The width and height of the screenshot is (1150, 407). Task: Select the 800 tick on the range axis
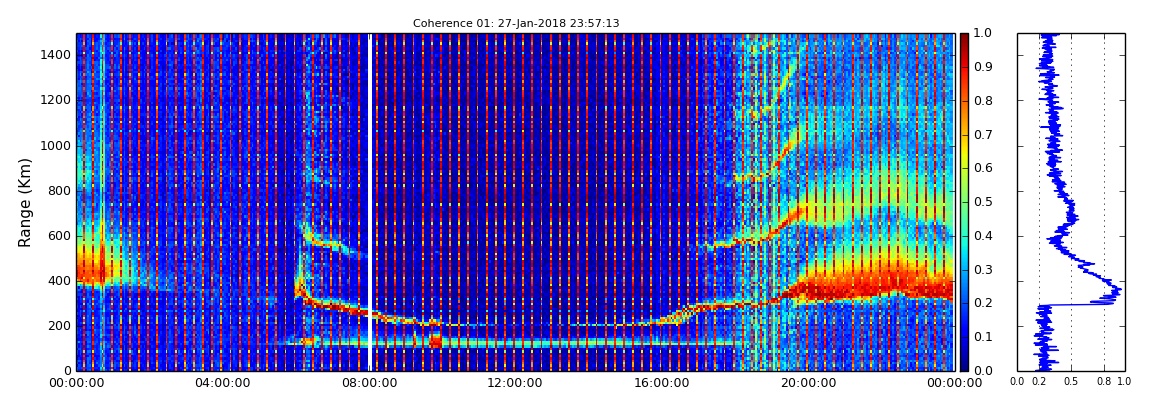coord(60,191)
